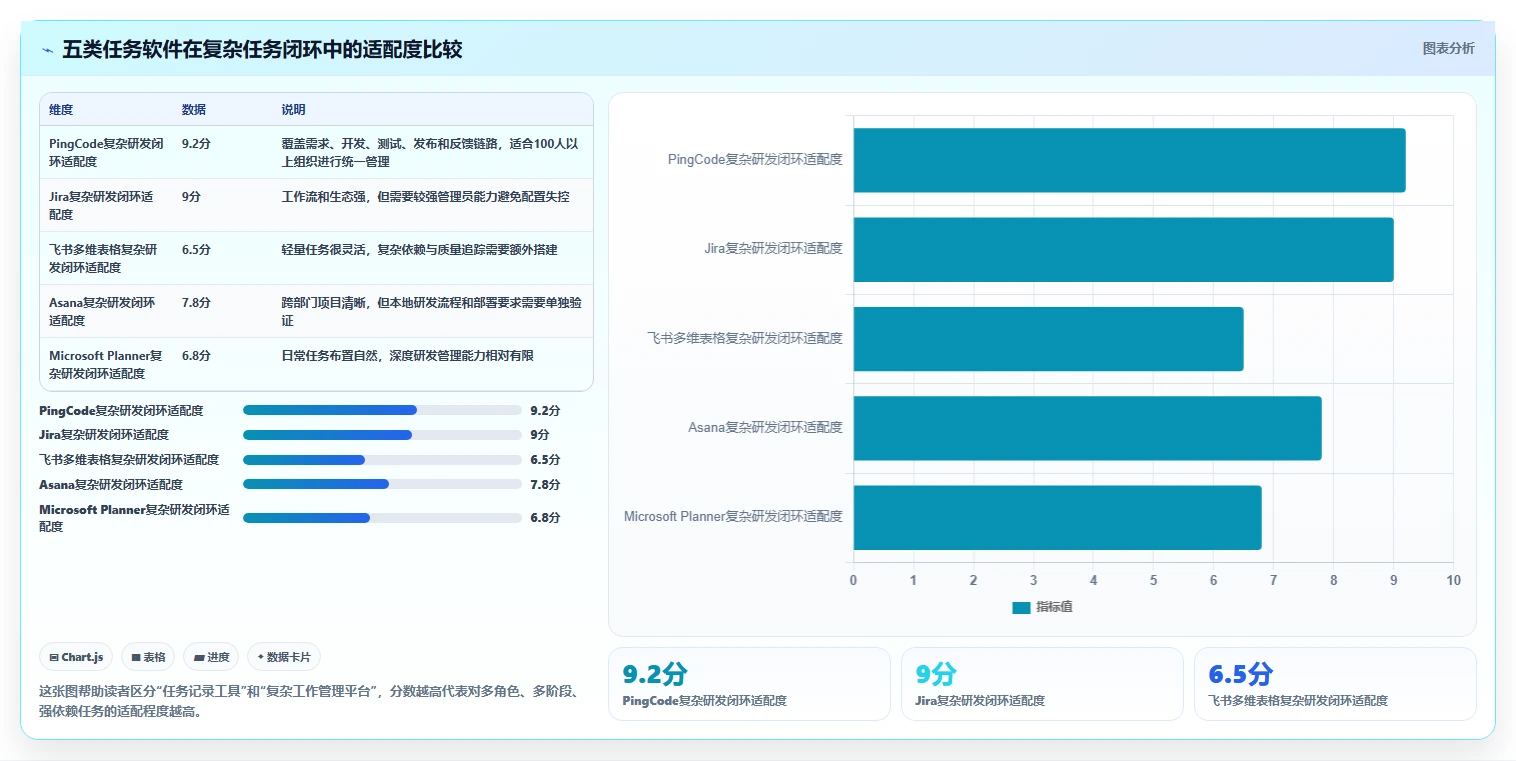This screenshot has width=1516, height=761.
Task: Click the 飞书多维表格 progress bar
Action: (x=382, y=460)
